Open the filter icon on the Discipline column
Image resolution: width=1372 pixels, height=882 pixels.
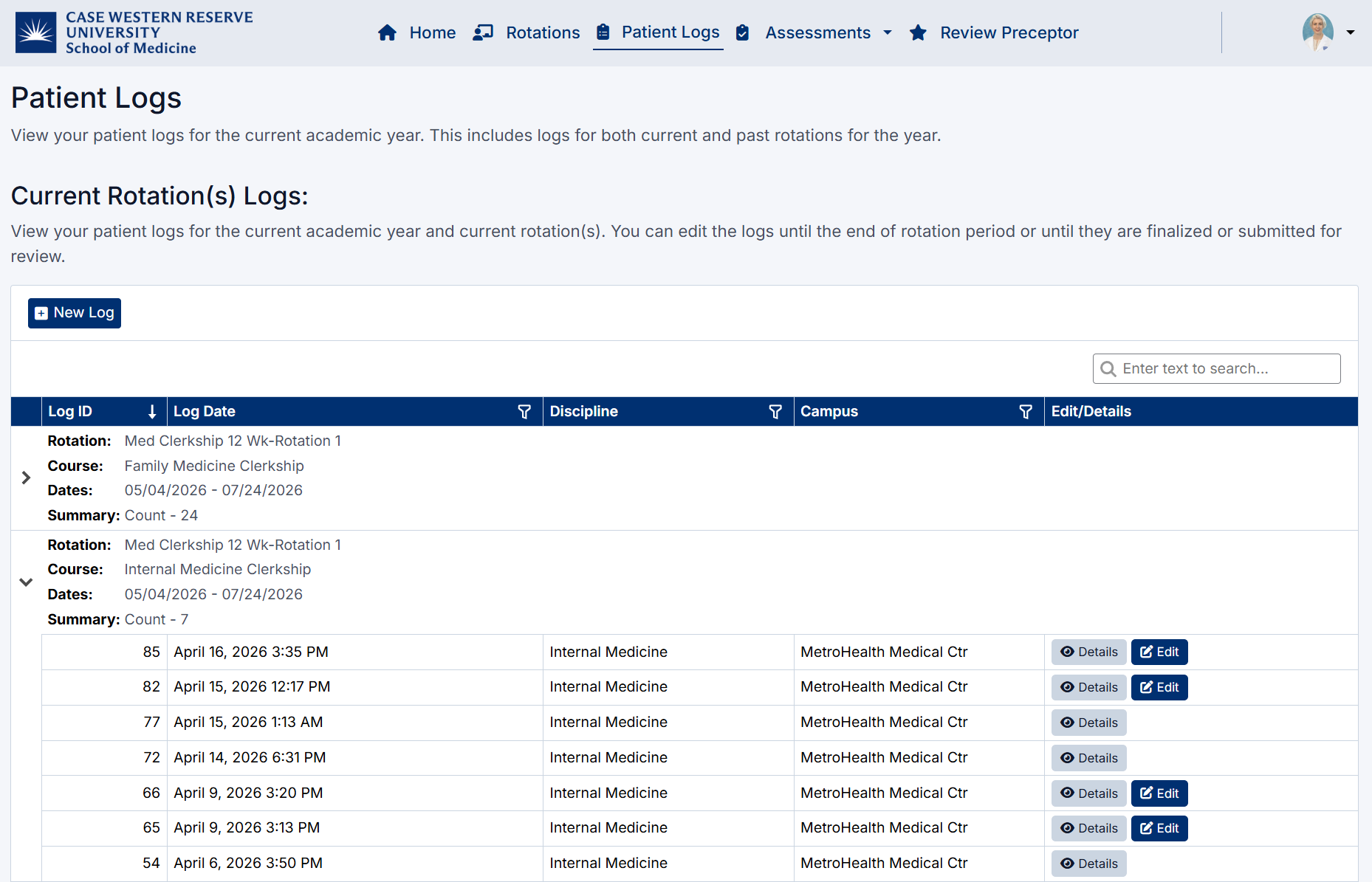[x=775, y=411]
